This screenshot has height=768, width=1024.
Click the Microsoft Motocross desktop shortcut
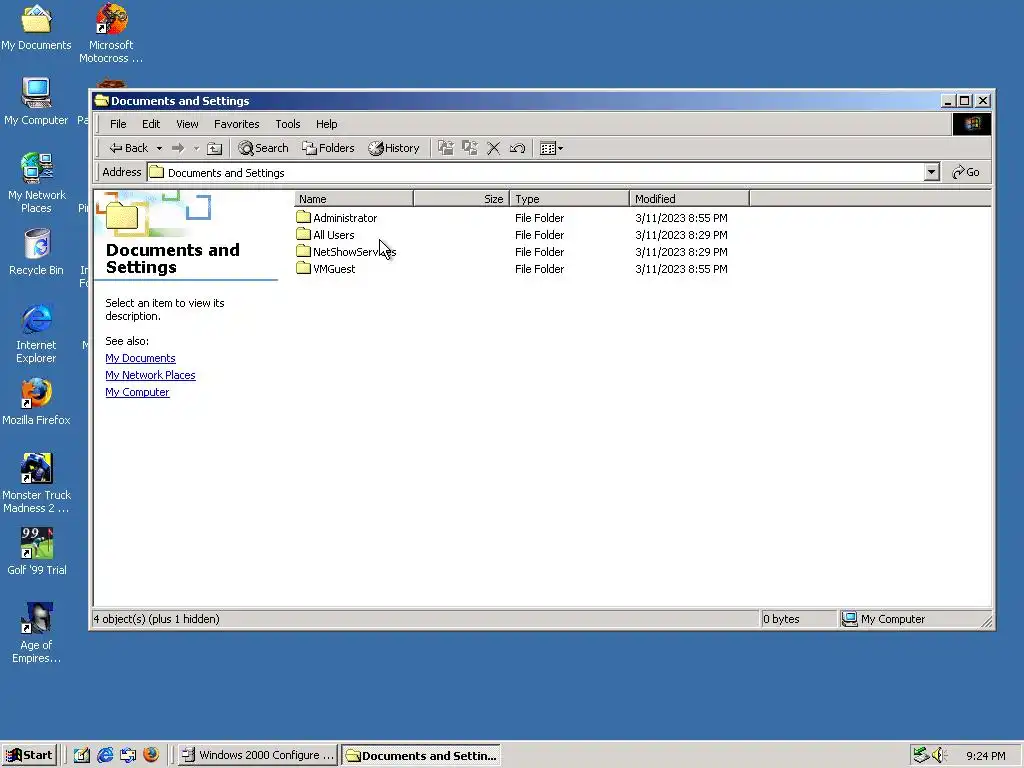(111, 33)
